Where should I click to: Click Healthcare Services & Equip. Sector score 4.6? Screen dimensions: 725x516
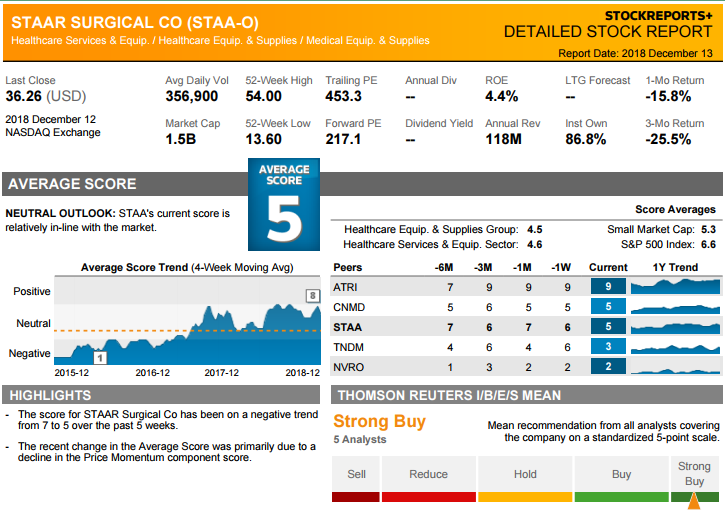(535, 244)
